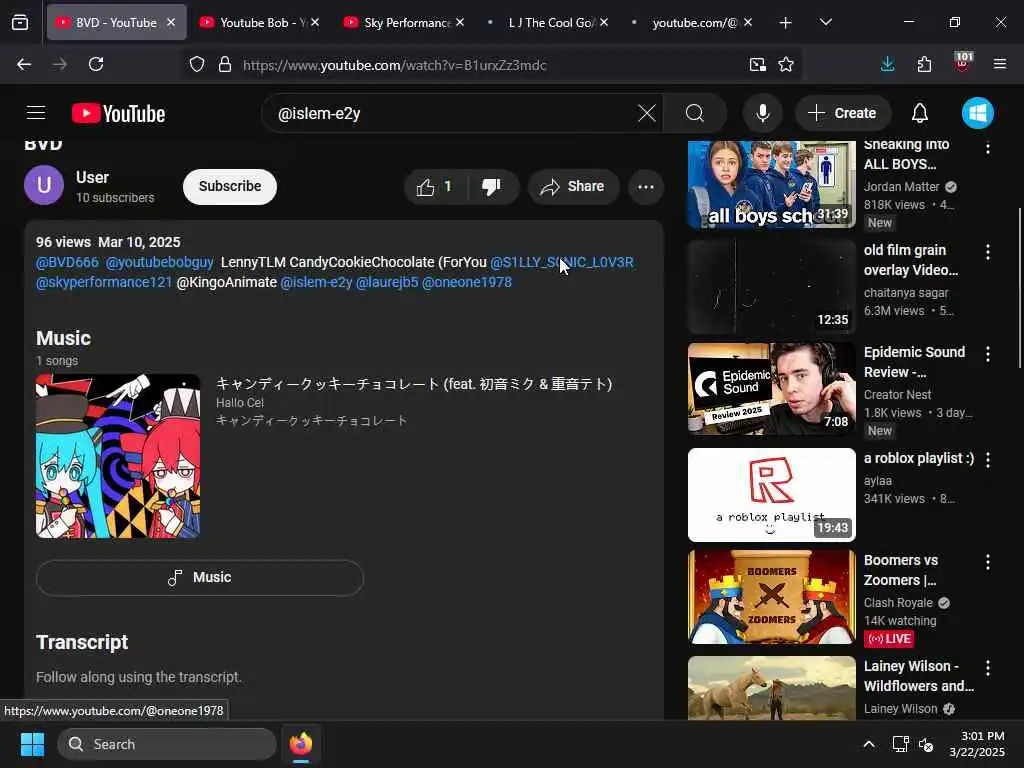Open the Epidemic Sound Review thumbnail
1024x768 pixels.
pos(771,388)
